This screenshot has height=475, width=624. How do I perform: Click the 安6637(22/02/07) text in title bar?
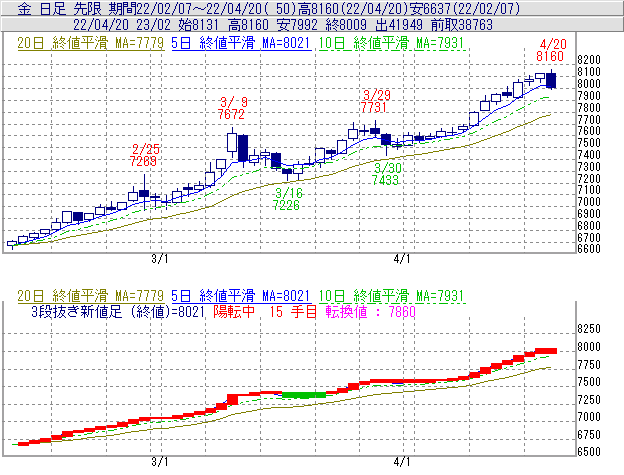pos(466,8)
